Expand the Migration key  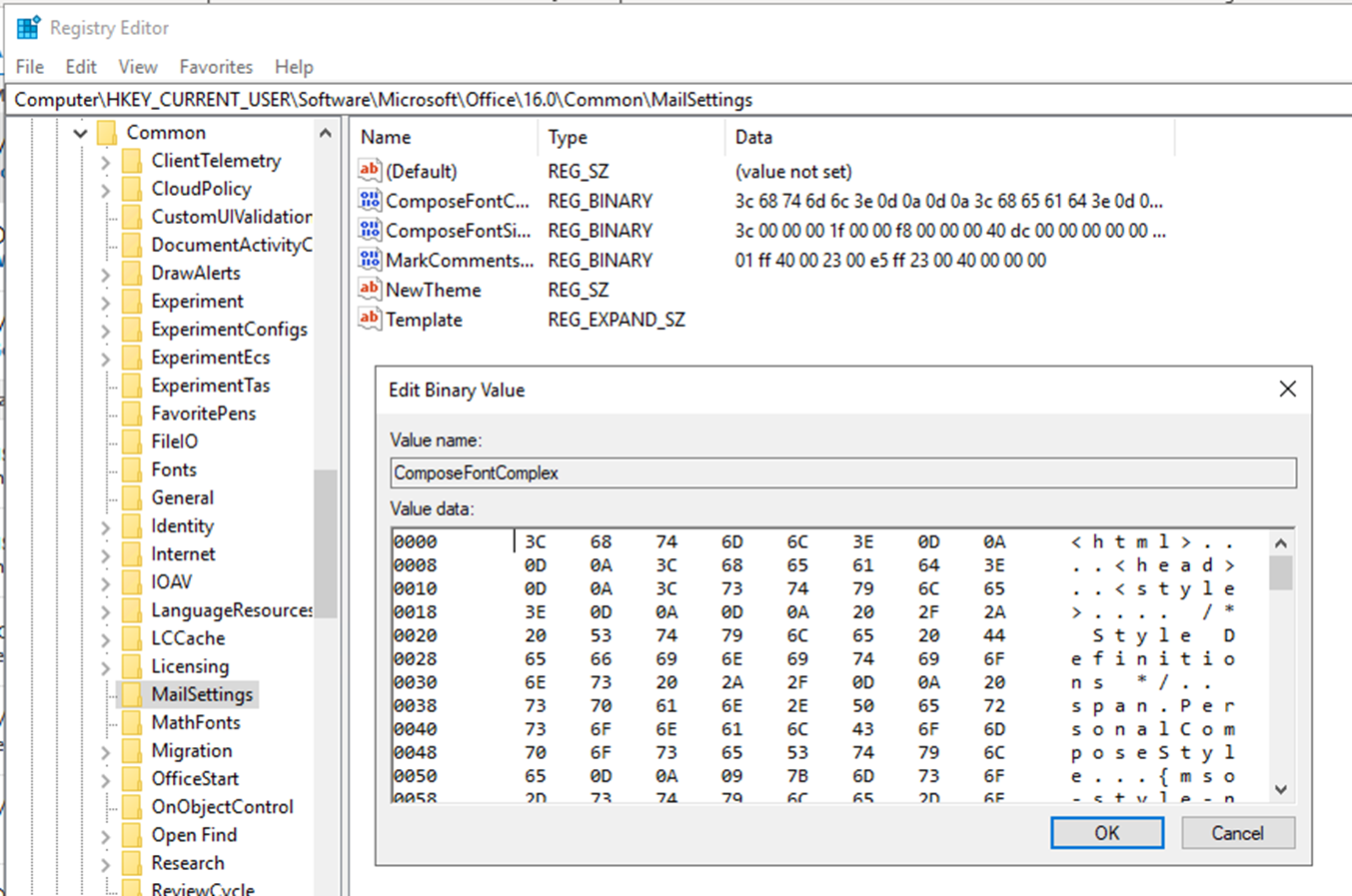point(106,751)
